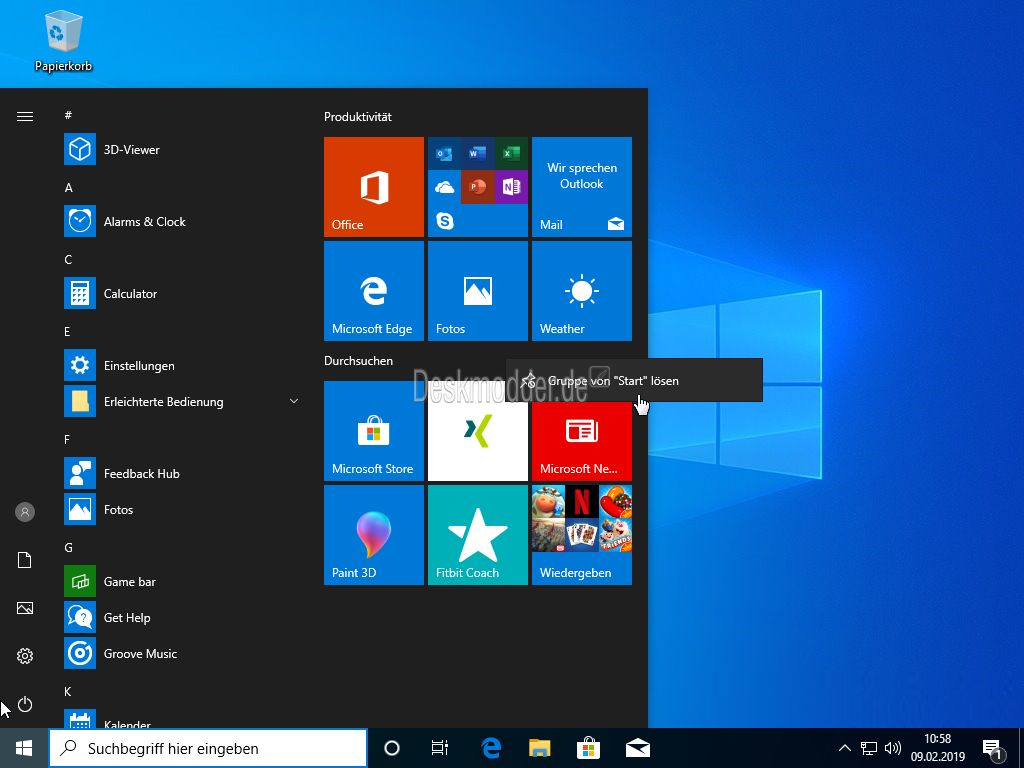The width and height of the screenshot is (1024, 768).
Task: Open OneNote in the Office apps tile
Action: tap(511, 187)
